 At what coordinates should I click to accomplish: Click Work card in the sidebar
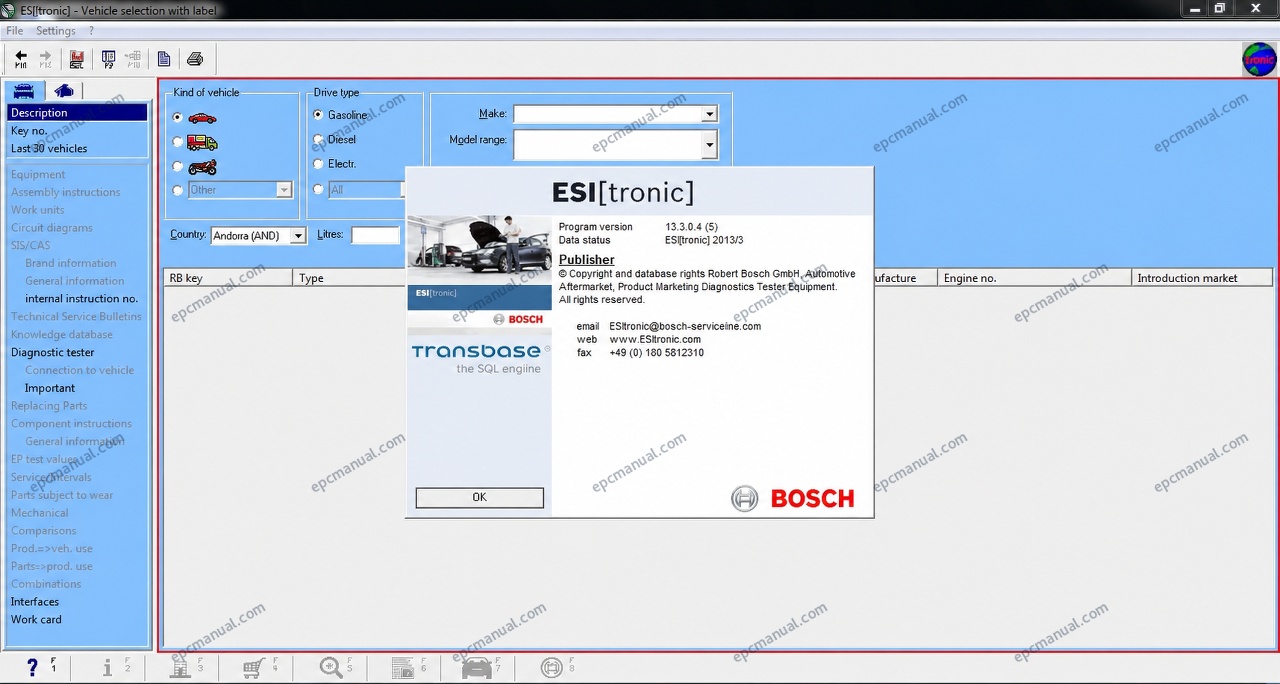pos(36,620)
